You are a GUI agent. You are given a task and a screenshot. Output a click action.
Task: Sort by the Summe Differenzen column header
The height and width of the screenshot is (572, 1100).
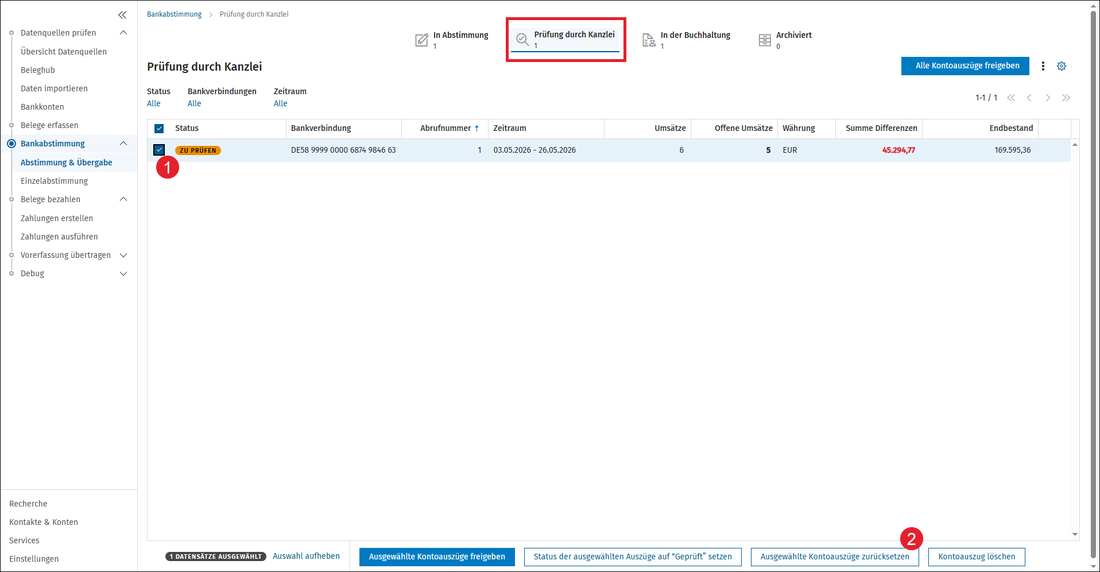pos(881,128)
